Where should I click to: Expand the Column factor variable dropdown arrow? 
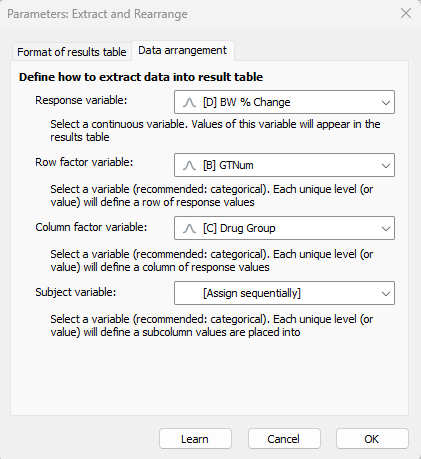[386, 229]
